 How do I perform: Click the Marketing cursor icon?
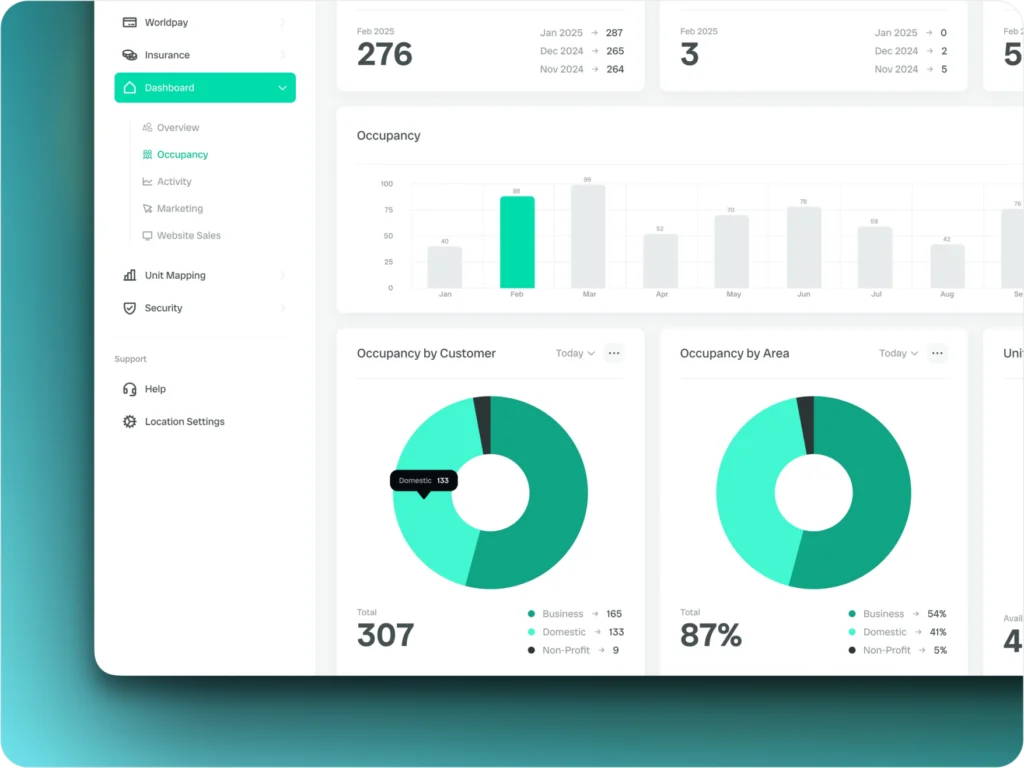(x=148, y=208)
